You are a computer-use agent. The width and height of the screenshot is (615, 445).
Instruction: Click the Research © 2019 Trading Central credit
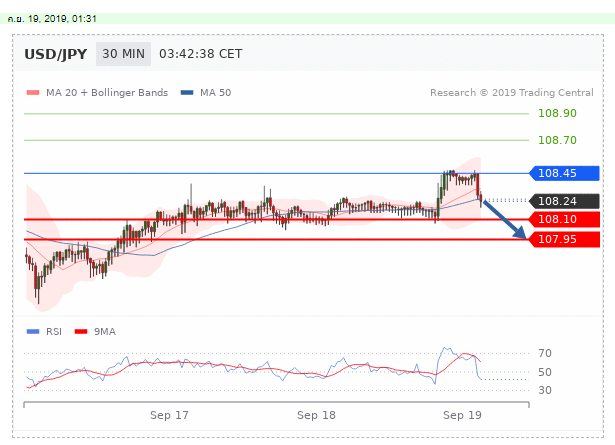click(512, 93)
